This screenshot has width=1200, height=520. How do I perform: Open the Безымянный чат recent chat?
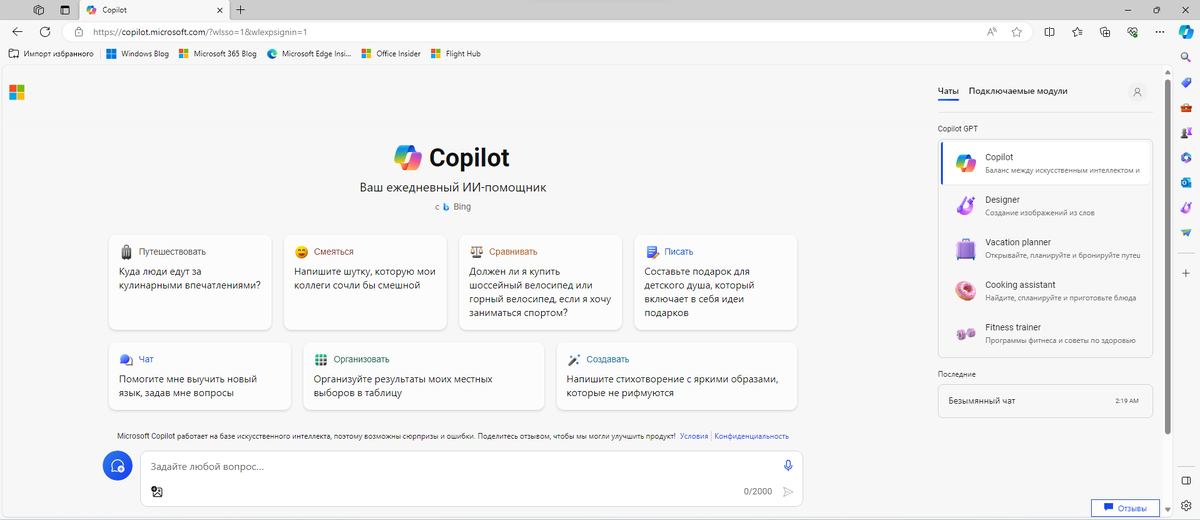[x=1045, y=401]
